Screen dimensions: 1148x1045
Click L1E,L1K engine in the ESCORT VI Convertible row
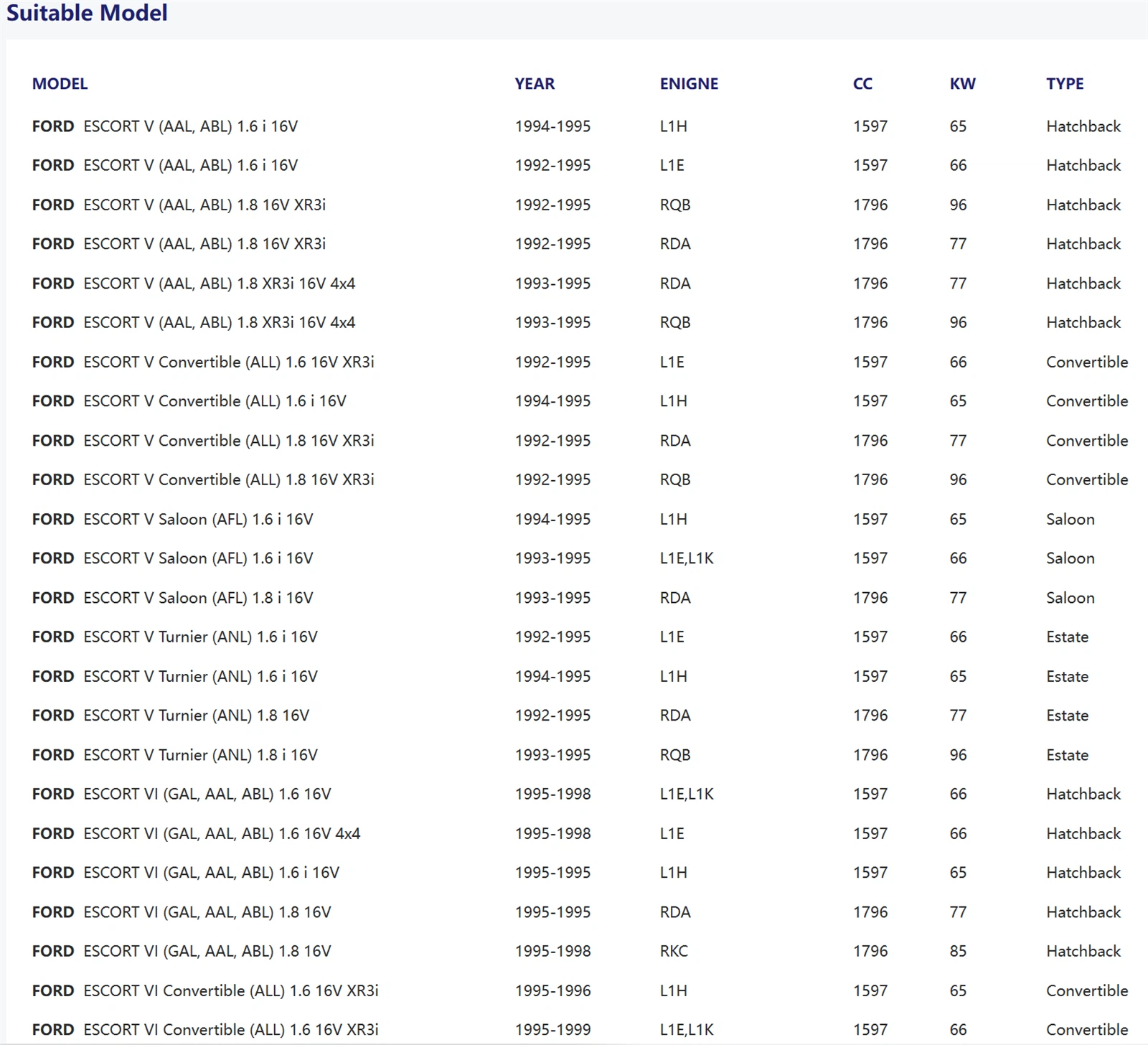[x=687, y=1030]
